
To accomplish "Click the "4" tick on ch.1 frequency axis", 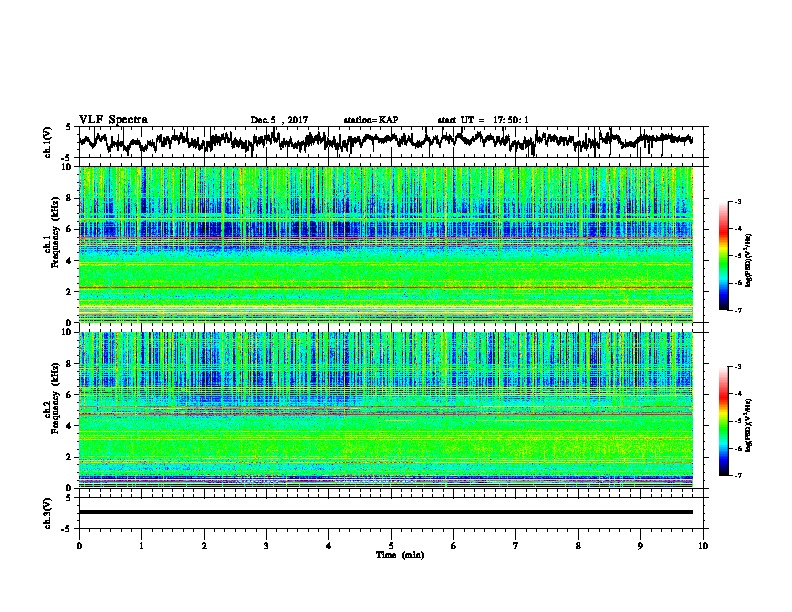I will pos(71,261).
